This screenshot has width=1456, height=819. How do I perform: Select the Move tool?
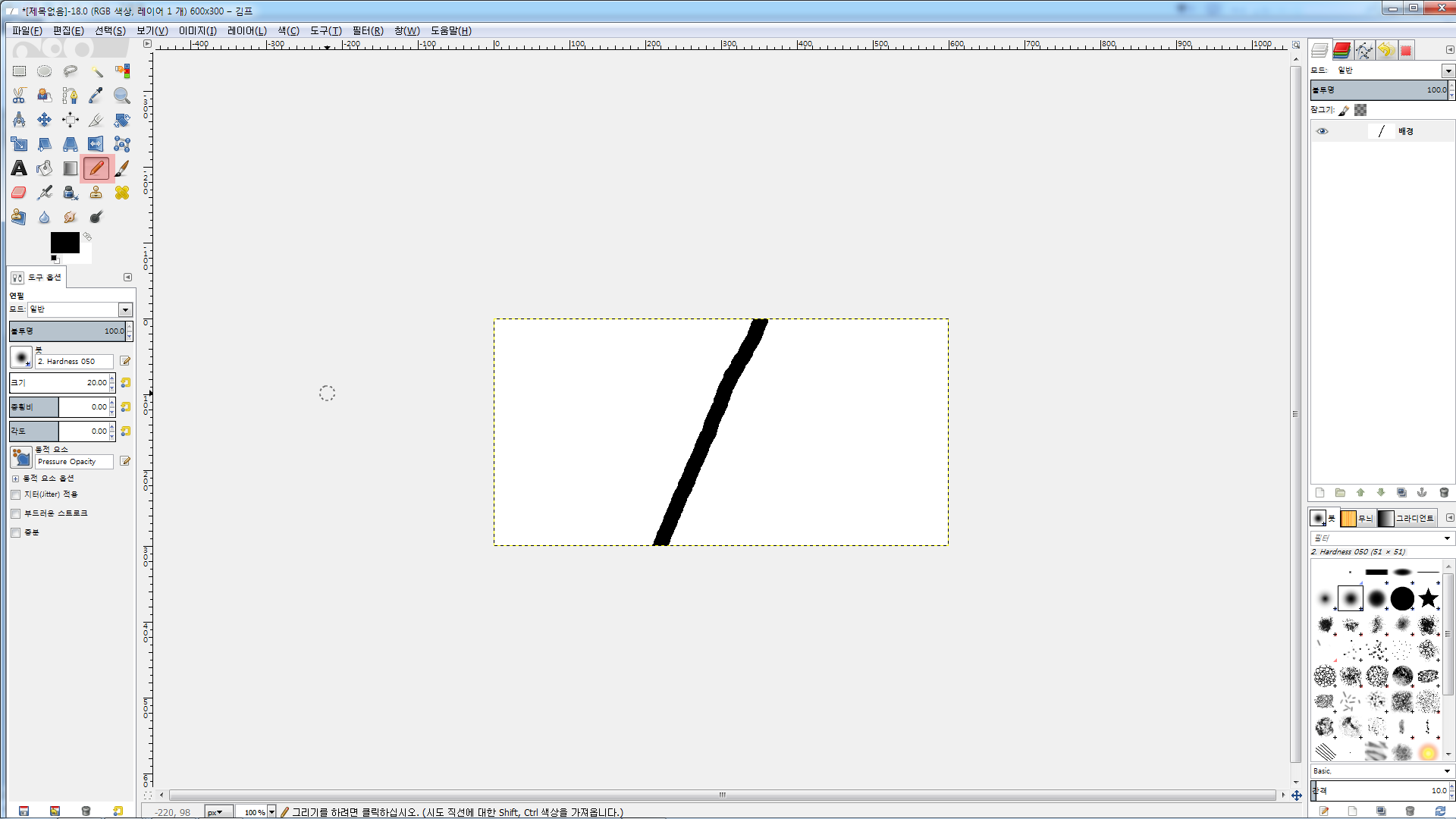tap(45, 120)
